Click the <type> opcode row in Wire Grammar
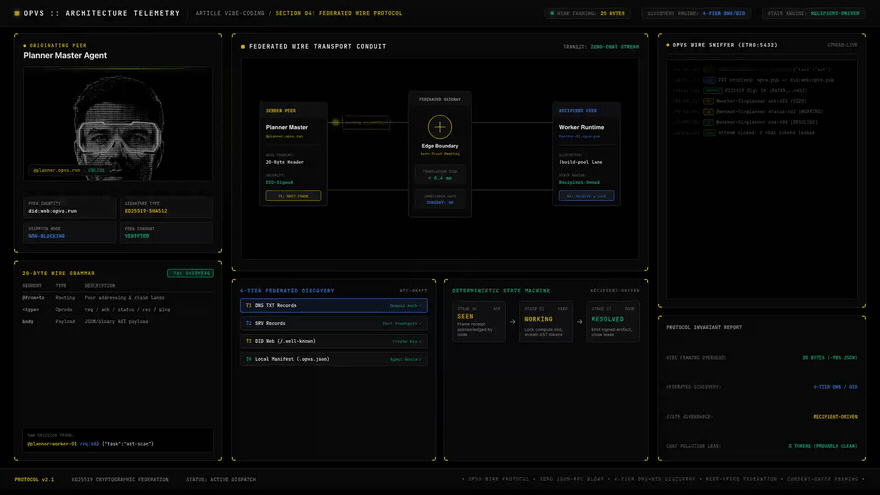The image size is (880, 495). click(118, 310)
